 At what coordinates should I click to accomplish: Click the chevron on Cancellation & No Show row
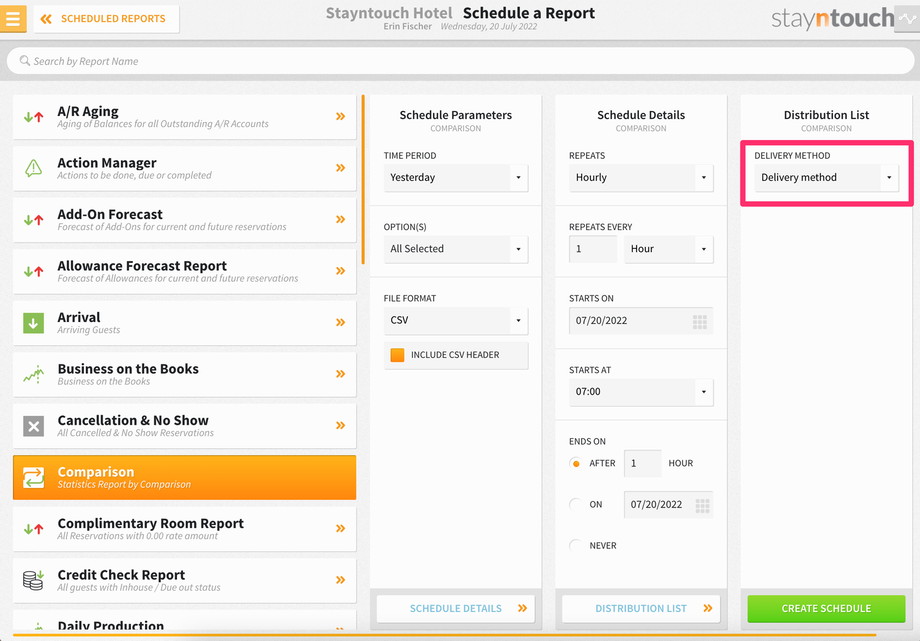point(340,426)
